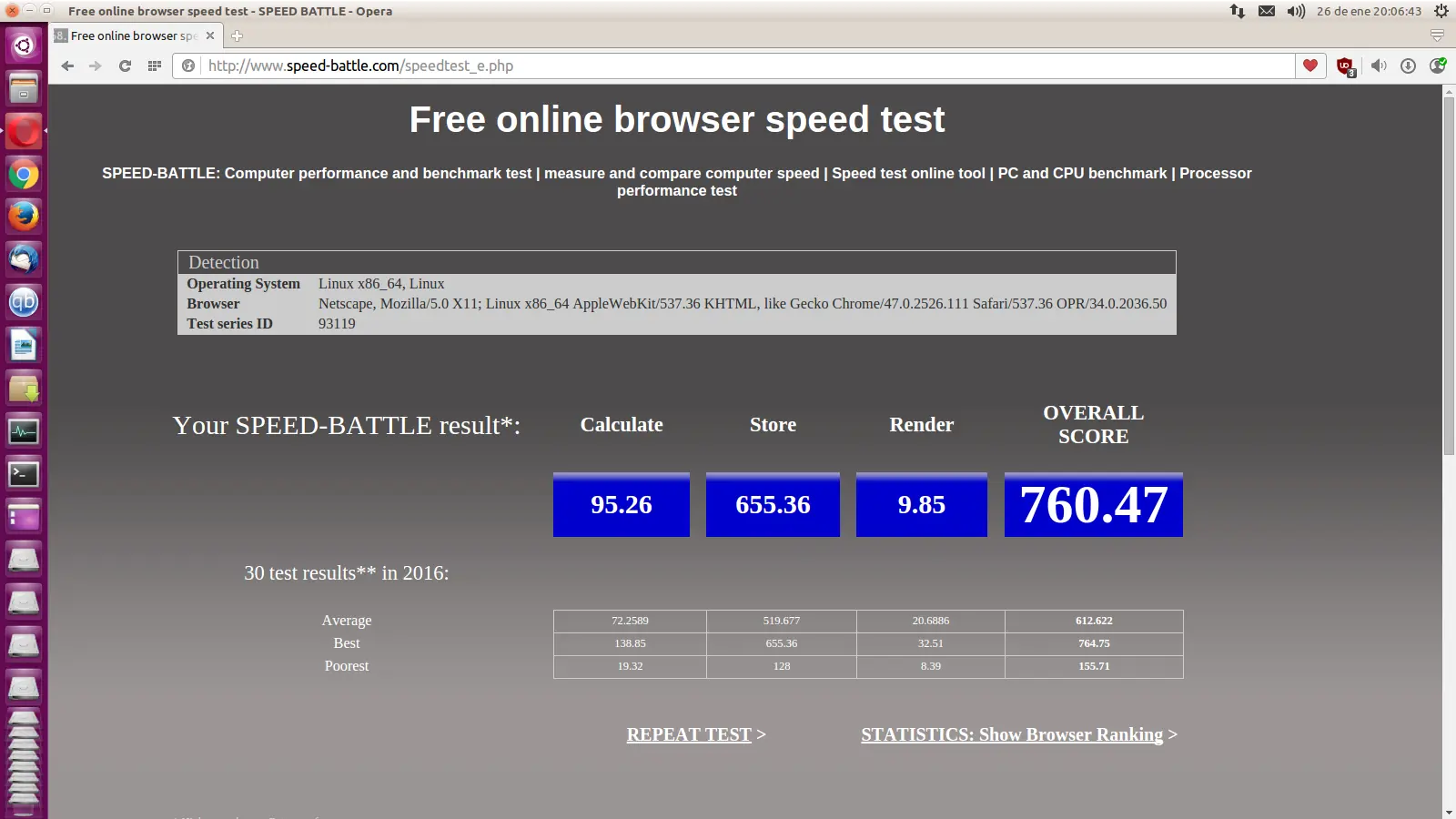Launch Google Chrome from the dock
The width and height of the screenshot is (1456, 819).
tap(24, 174)
